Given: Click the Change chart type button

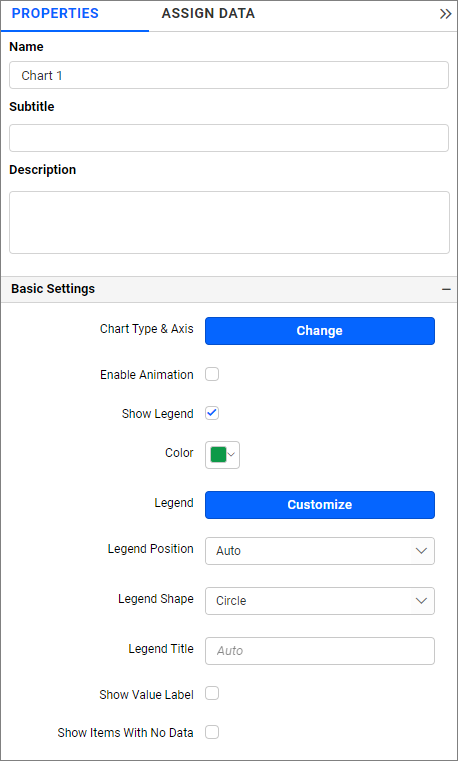Looking at the screenshot, I should 320,331.
